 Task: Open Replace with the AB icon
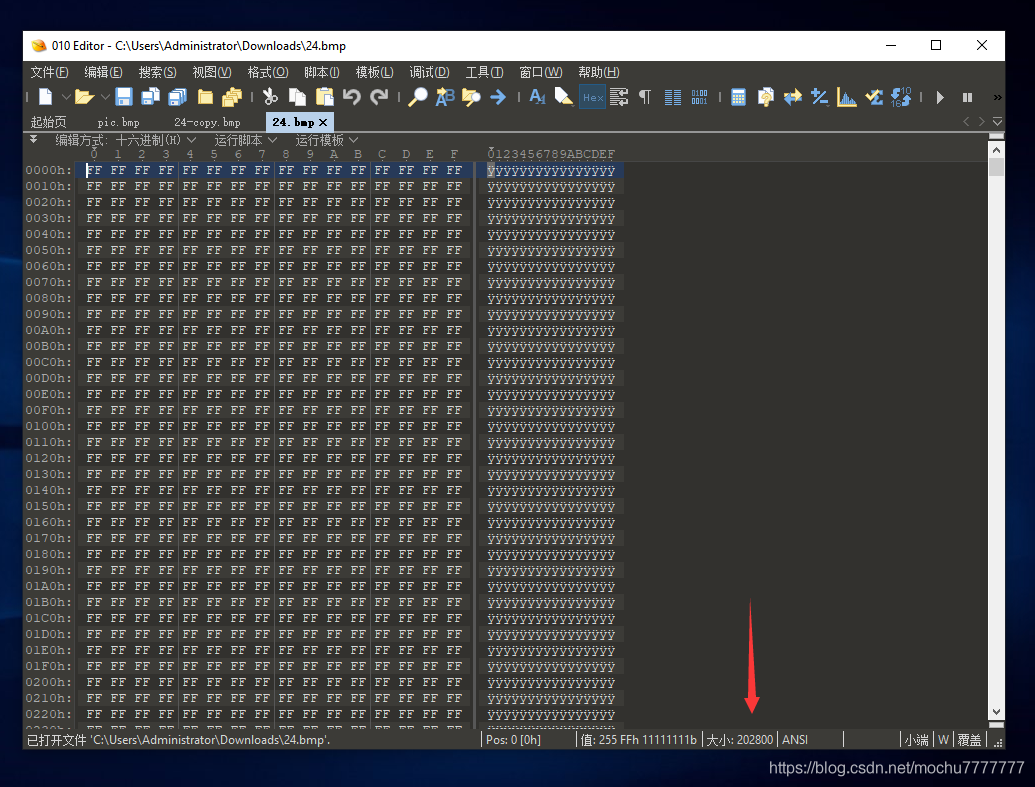pyautogui.click(x=445, y=97)
